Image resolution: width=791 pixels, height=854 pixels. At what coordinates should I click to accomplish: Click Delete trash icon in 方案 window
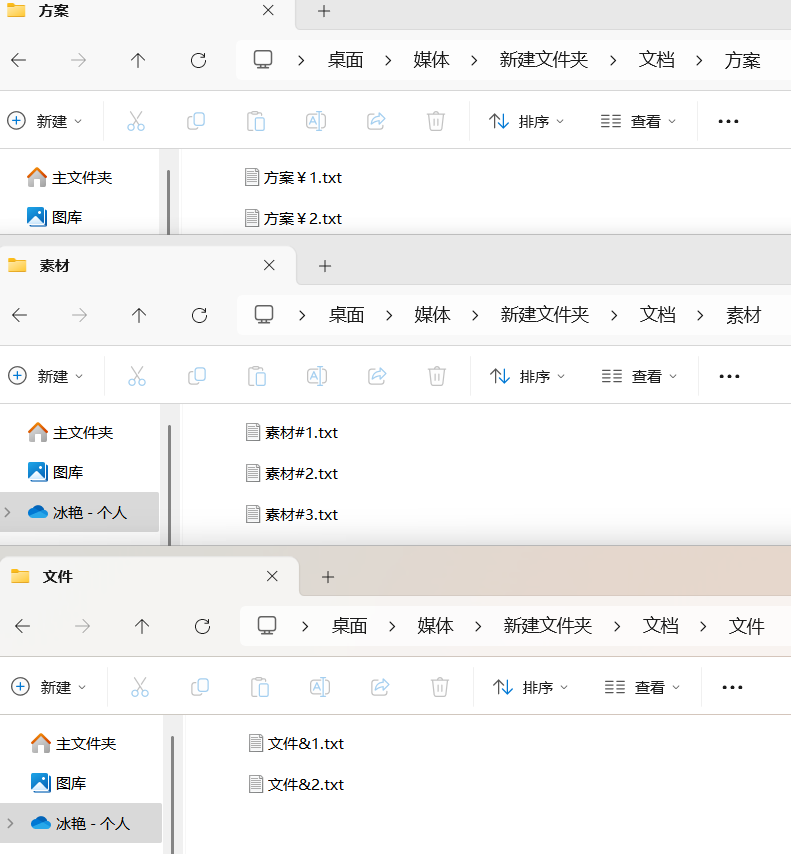tap(436, 121)
